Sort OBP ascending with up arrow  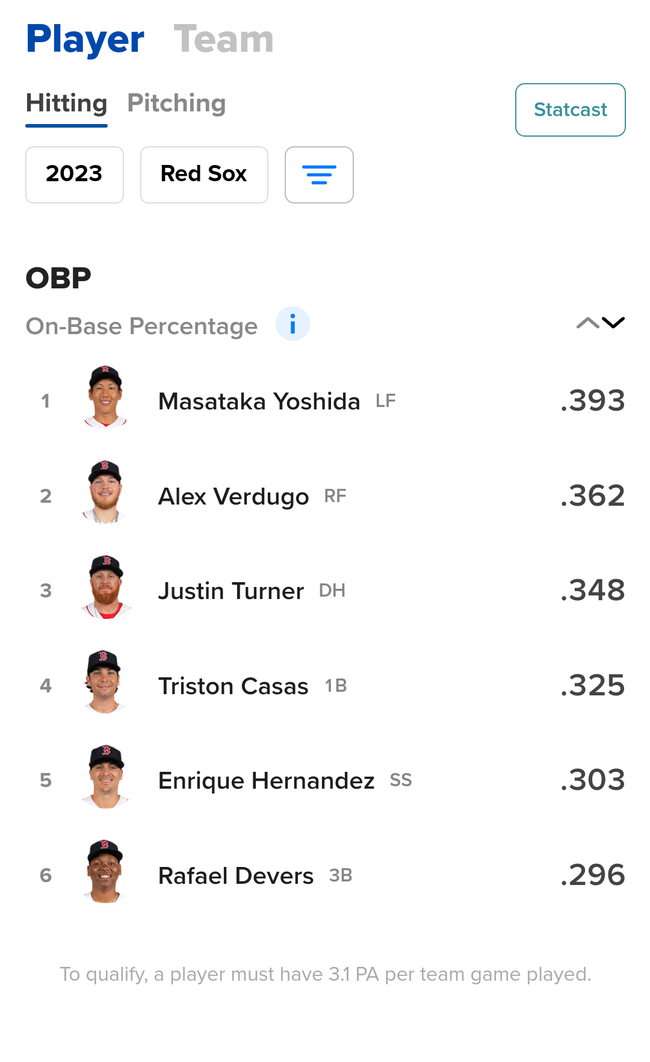pyautogui.click(x=588, y=323)
